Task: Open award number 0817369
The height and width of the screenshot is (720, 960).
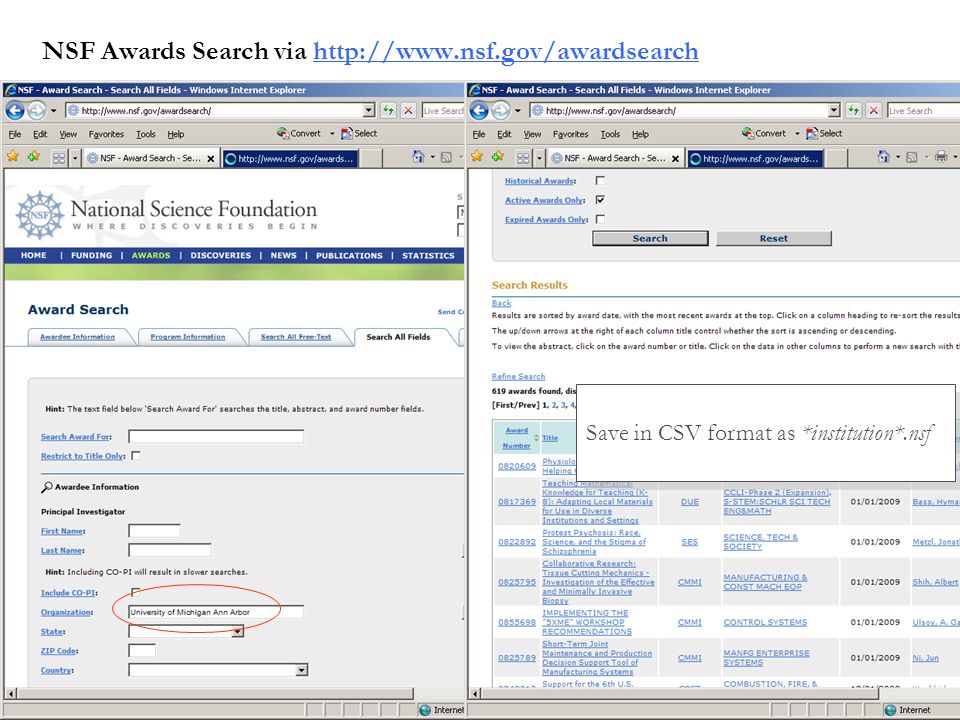Action: click(517, 501)
